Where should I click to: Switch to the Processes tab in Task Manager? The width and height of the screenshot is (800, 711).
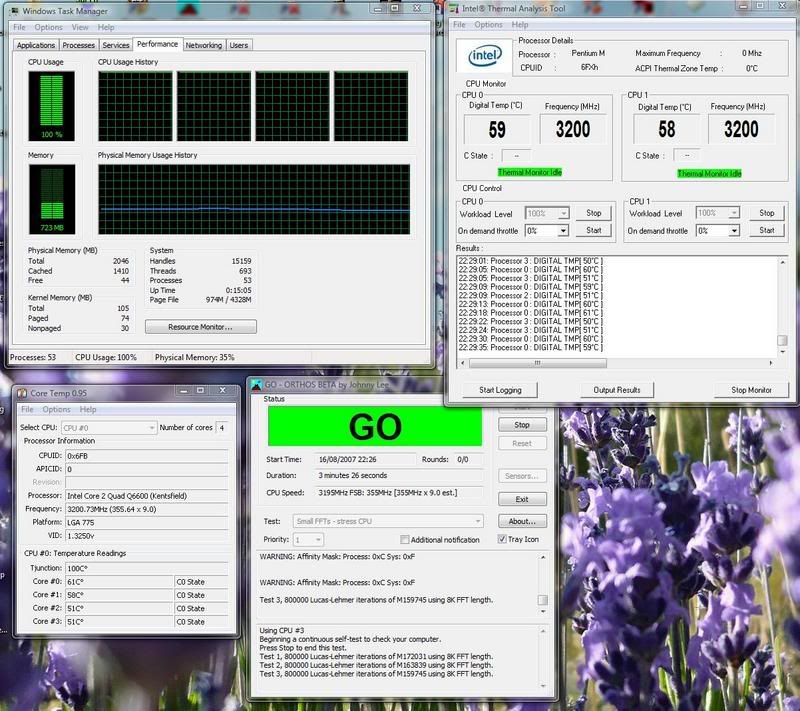tap(79, 45)
